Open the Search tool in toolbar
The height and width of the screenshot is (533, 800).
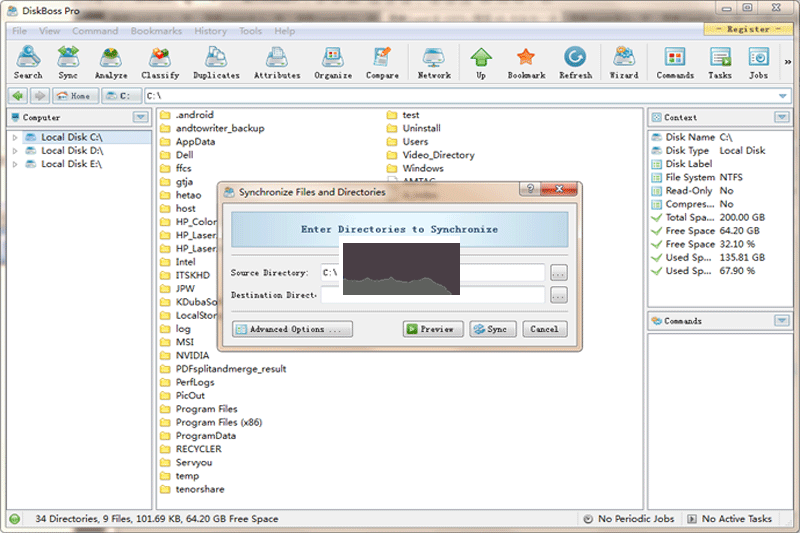pyautogui.click(x=28, y=63)
